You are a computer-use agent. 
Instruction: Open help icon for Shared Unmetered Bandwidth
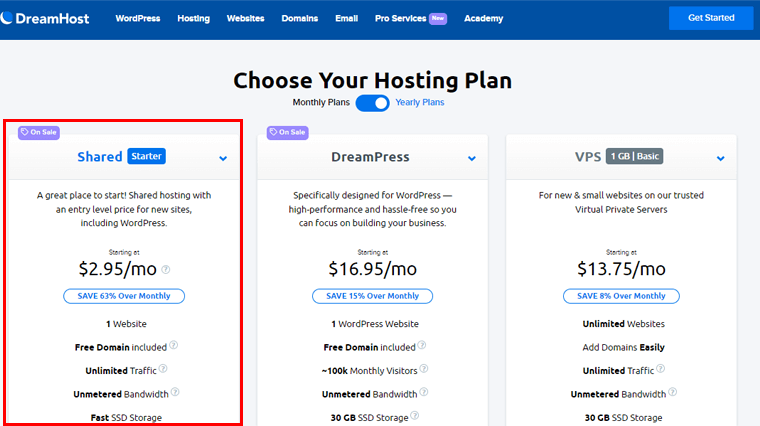pos(175,392)
